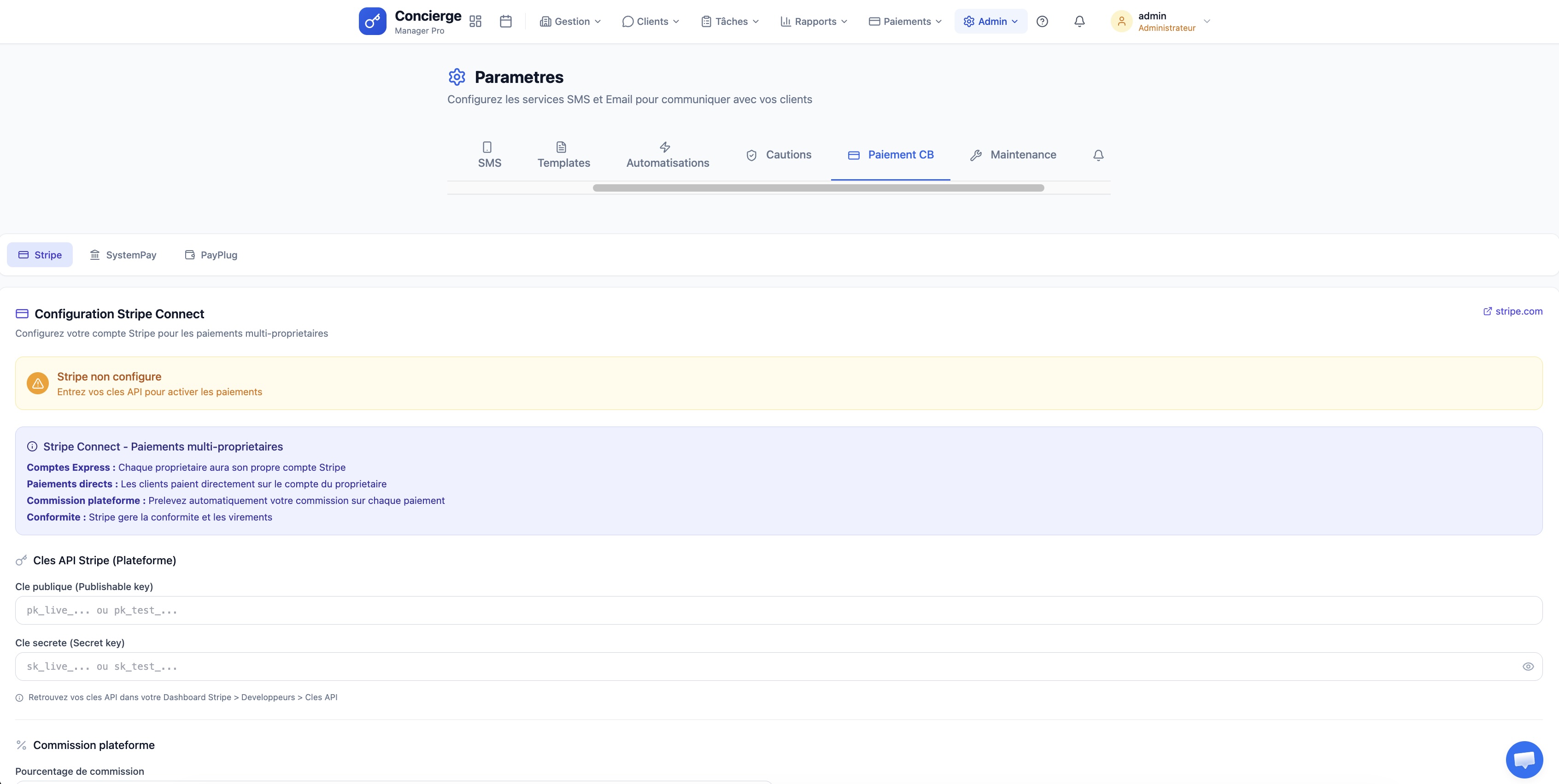This screenshot has height=784, width=1559.
Task: Switch to the Maintenance tab
Action: [1013, 155]
